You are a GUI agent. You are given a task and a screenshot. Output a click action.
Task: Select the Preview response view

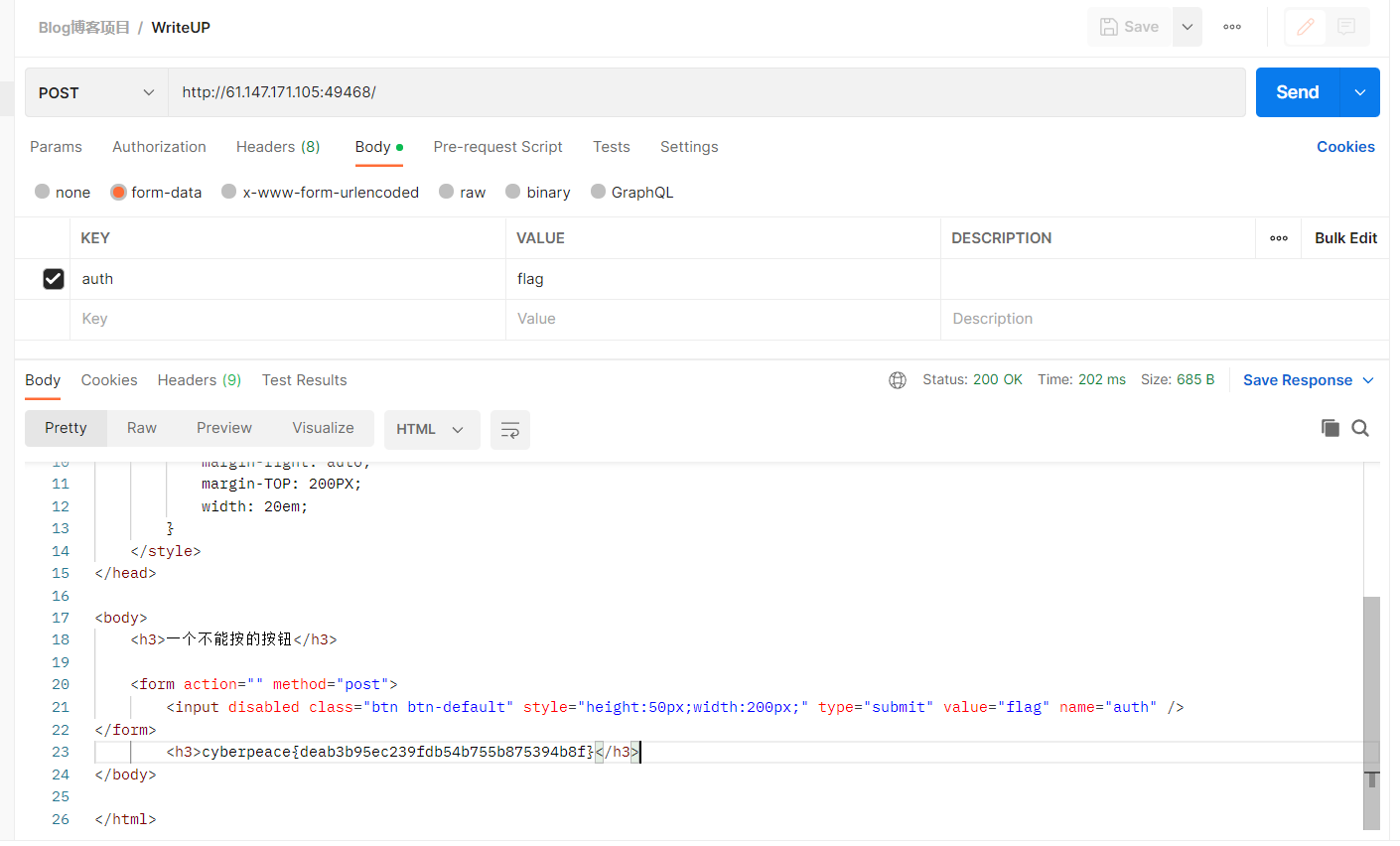(224, 428)
